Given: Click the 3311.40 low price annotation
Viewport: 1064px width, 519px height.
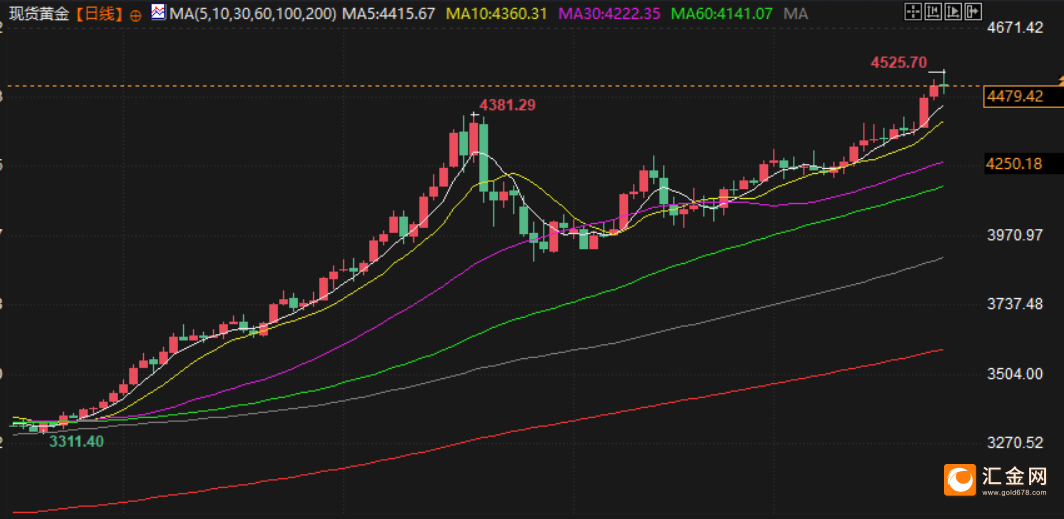Looking at the screenshot, I should 75,441.
